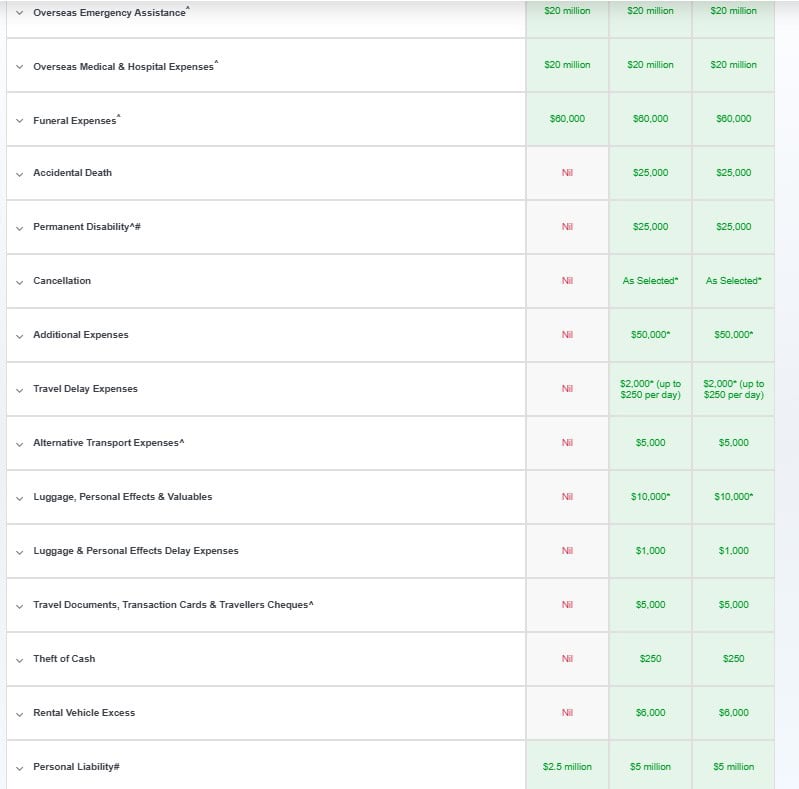This screenshot has width=799, height=789.
Task: Click the chevron beside Funeral Expenses
Action: [x=19, y=120]
